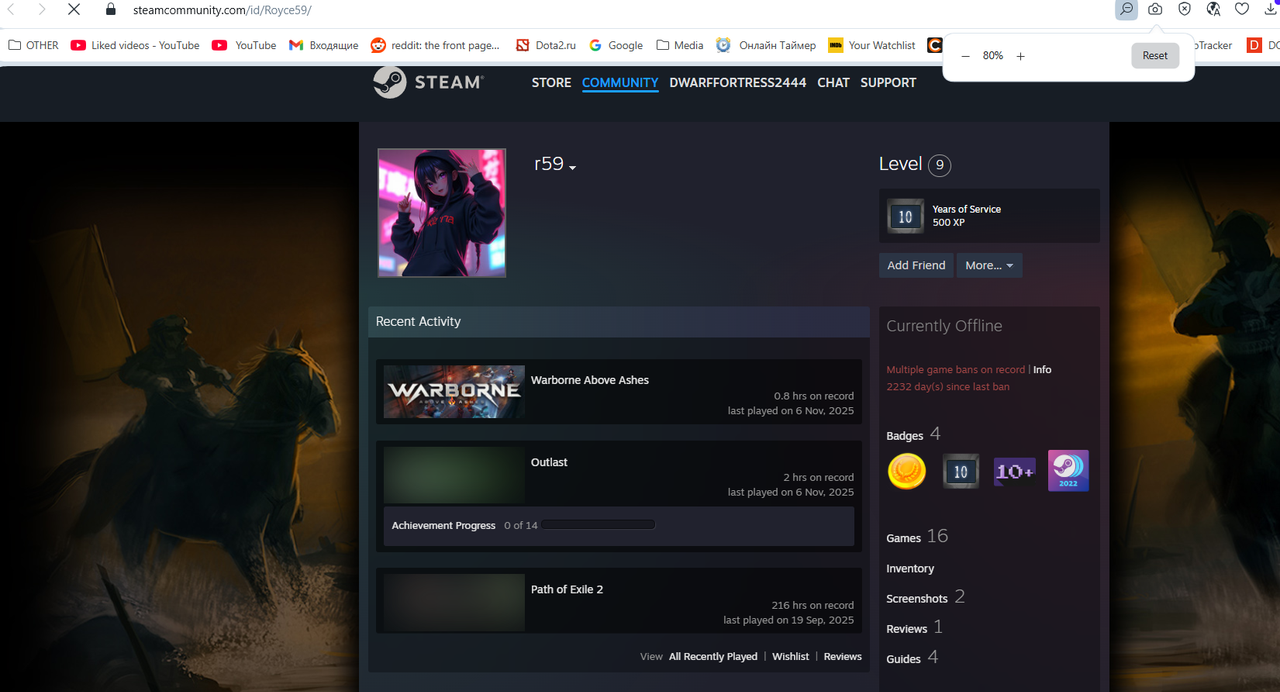This screenshot has width=1280, height=692.
Task: Open the OTHER bookmarks folder
Action: 33,45
